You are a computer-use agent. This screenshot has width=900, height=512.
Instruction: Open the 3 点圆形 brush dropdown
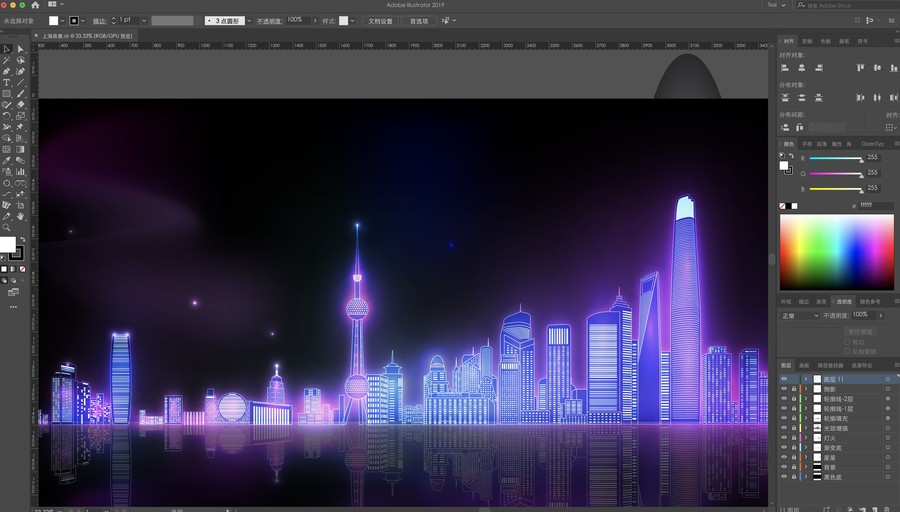(249, 21)
